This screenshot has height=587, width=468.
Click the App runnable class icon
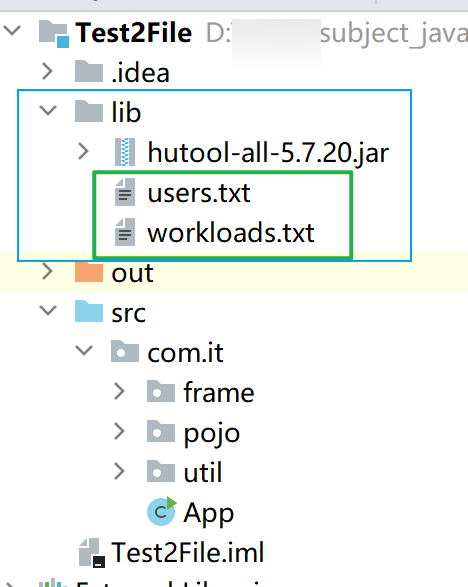(161, 511)
